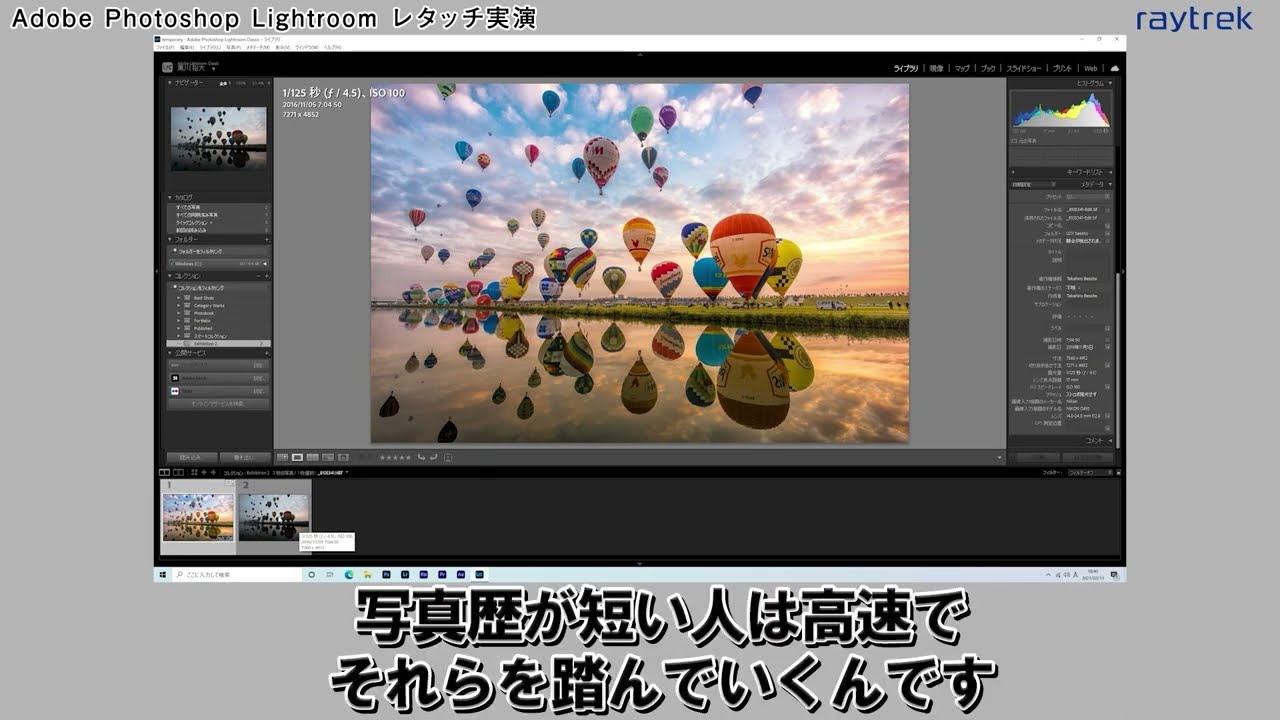Add folder with Folders plus icon
This screenshot has height=720, width=1280.
click(267, 240)
